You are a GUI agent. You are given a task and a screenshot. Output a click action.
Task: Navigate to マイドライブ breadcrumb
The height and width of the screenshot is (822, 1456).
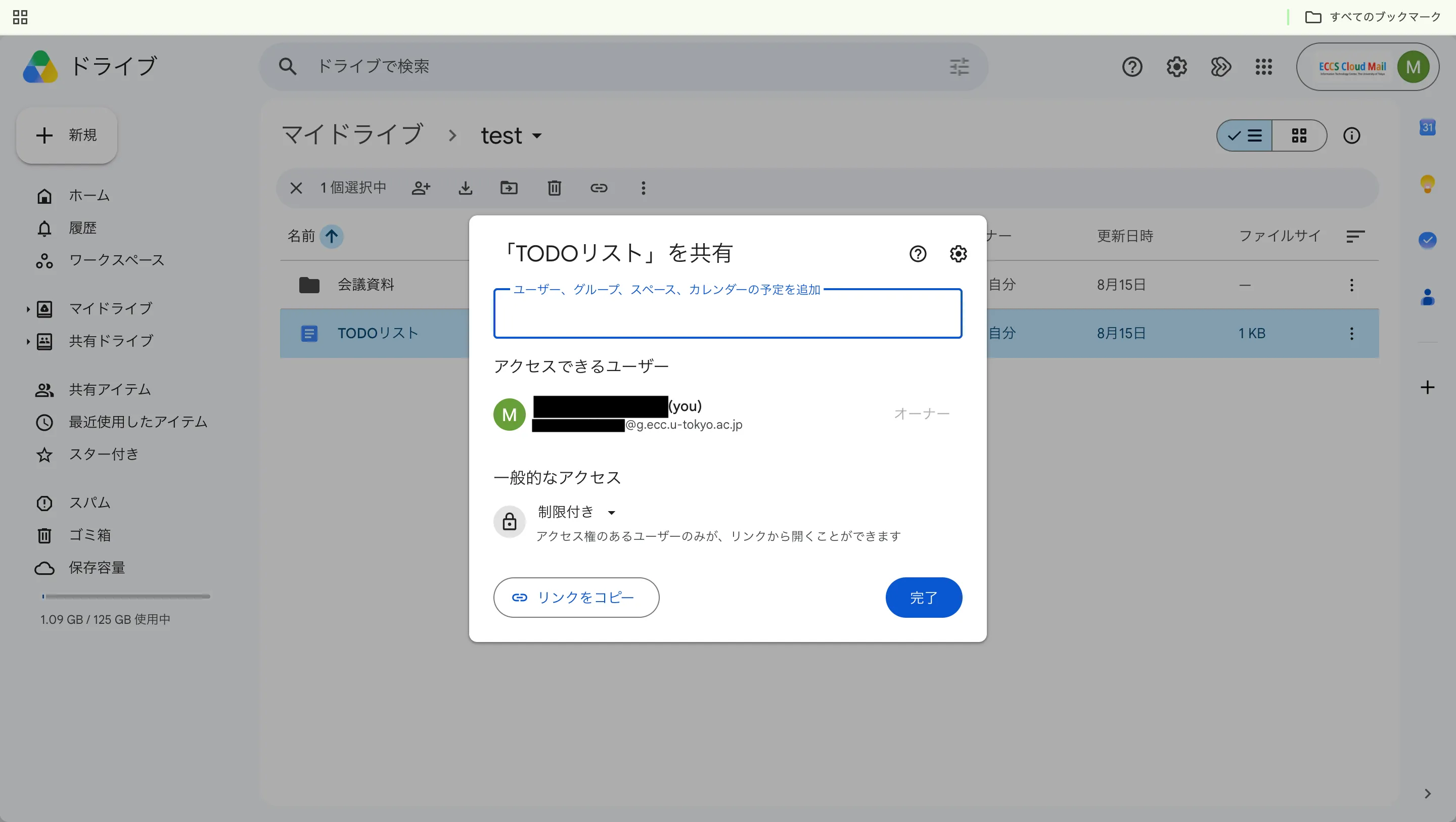[x=352, y=135]
